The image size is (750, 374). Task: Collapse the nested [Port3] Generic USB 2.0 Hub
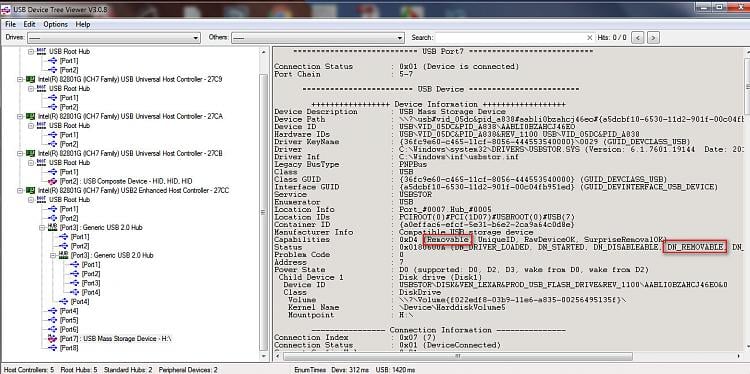(53, 255)
